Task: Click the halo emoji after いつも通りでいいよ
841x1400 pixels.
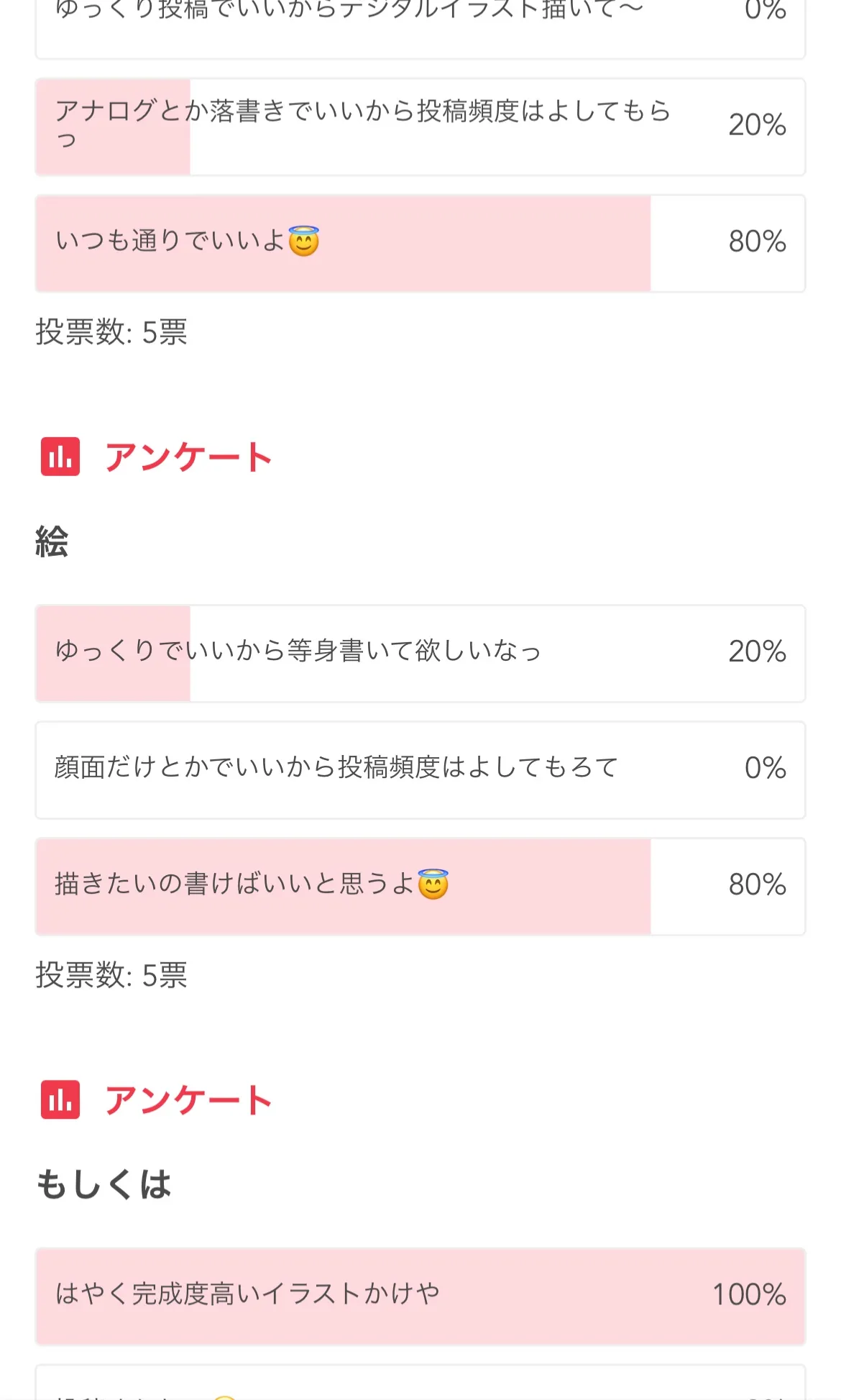Action: click(303, 241)
